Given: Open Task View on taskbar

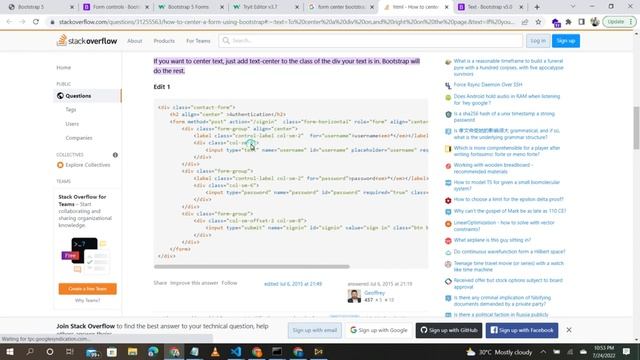Looking at the screenshot, I should coord(70,351).
